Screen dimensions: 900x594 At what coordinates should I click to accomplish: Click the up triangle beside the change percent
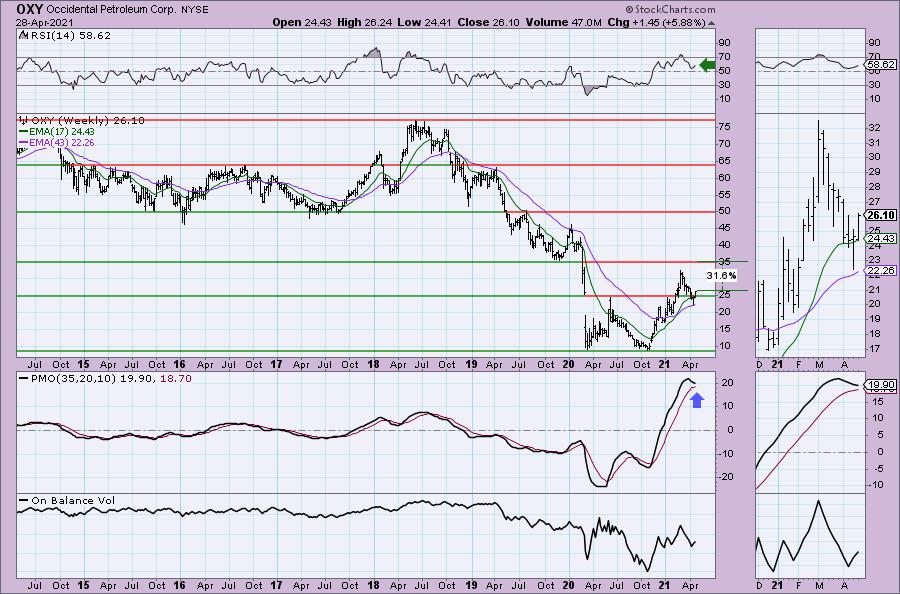pos(712,23)
